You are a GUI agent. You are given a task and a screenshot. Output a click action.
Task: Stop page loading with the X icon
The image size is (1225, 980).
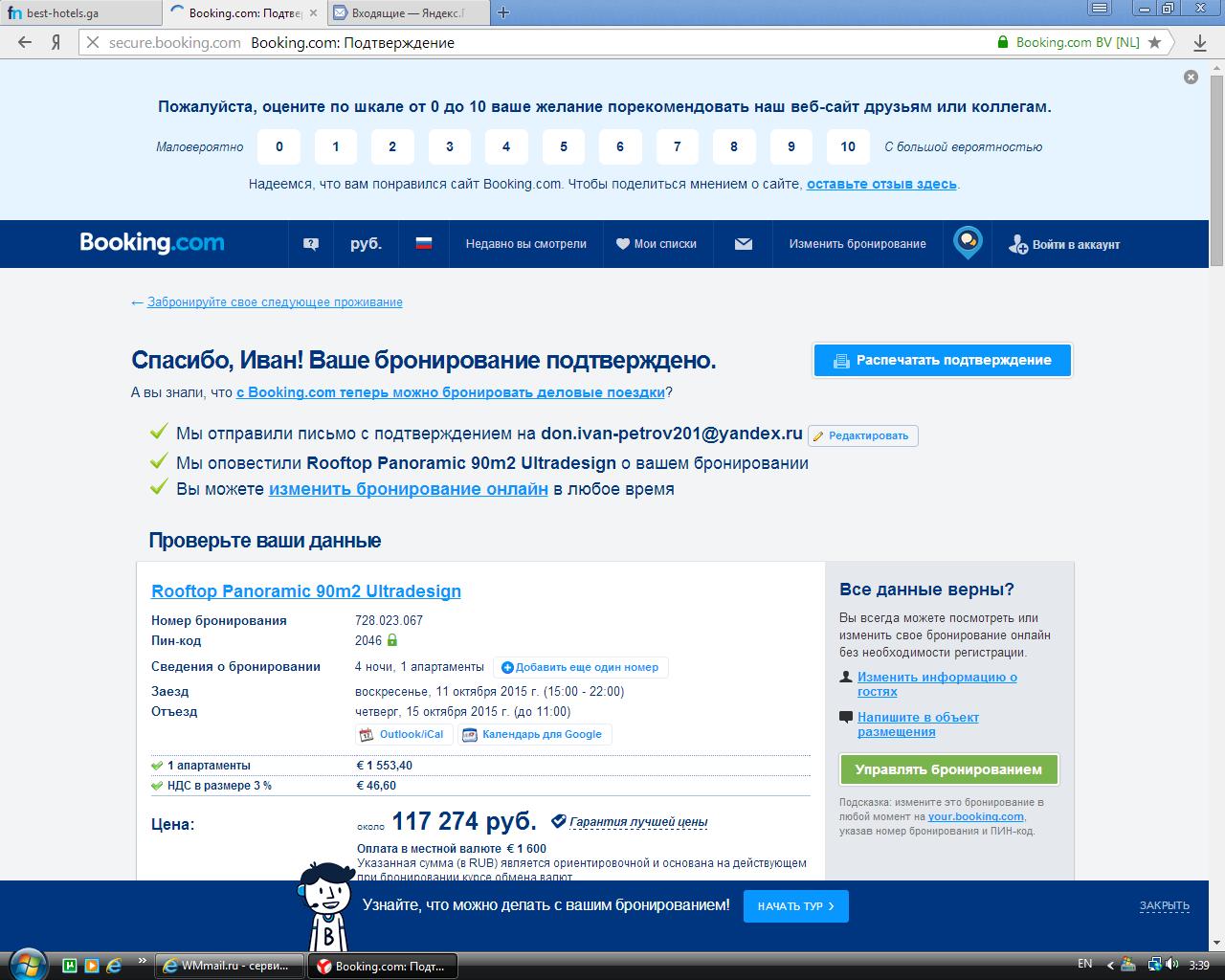tap(92, 42)
